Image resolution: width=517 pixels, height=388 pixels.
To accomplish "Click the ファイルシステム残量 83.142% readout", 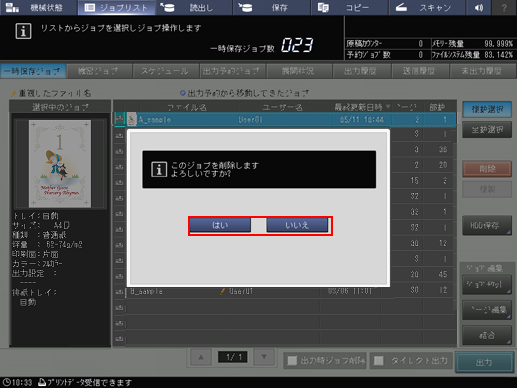I will click(x=498, y=55).
